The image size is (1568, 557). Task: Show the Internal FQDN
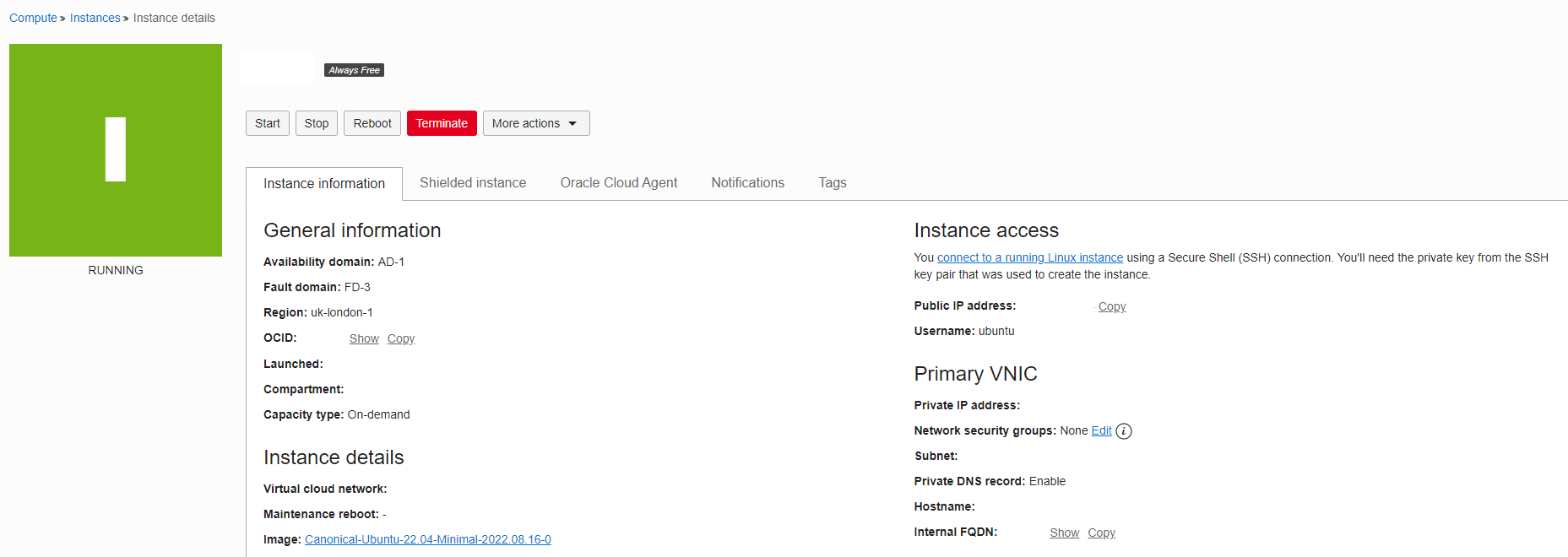coord(1065,533)
